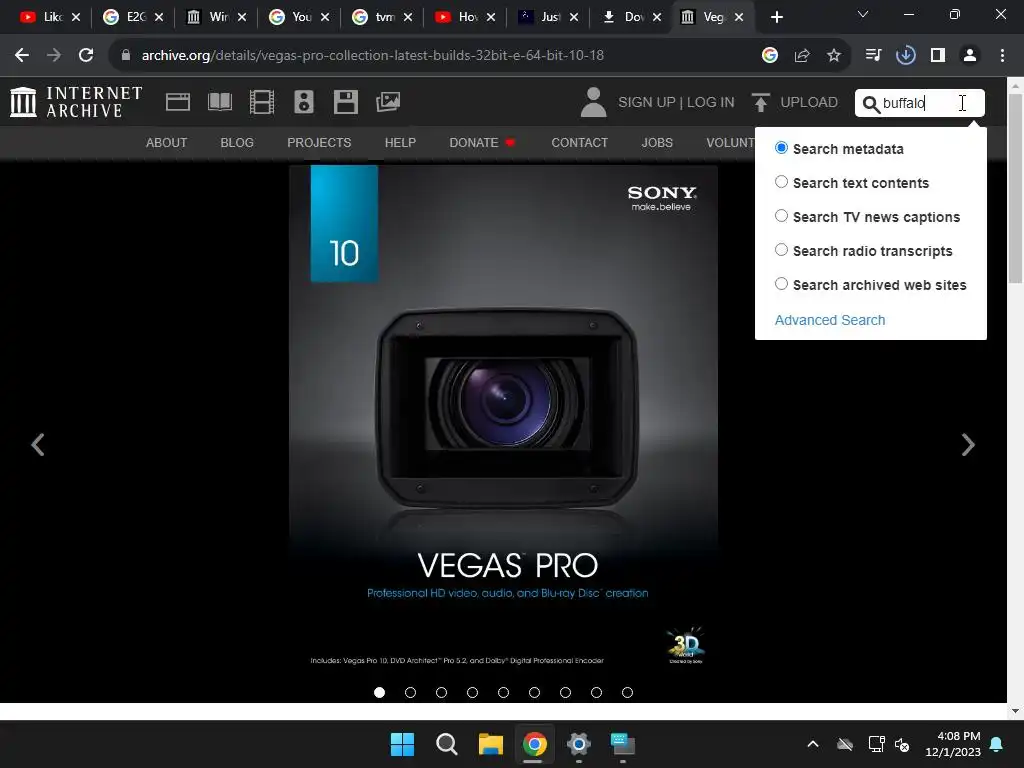
Task: Open the Chrome profile icon
Action: tap(970, 56)
